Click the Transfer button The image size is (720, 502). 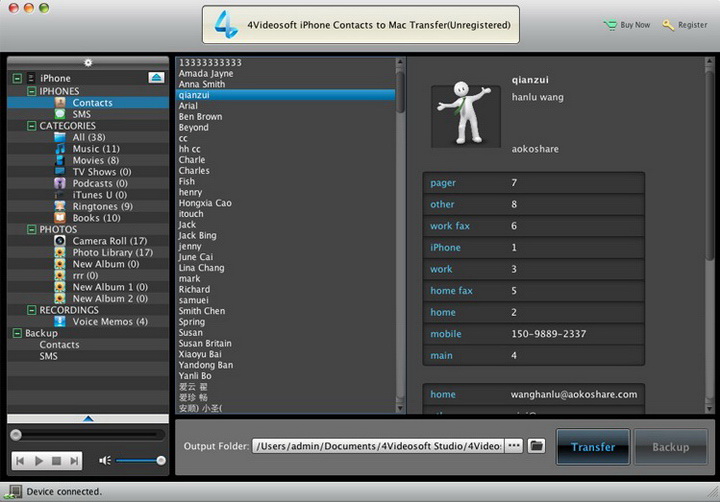click(593, 447)
